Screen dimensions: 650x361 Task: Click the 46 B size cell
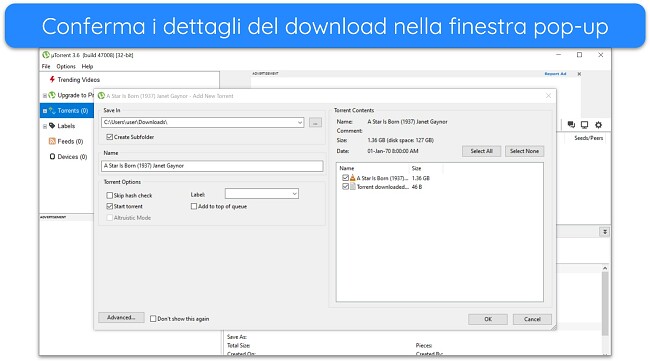[417, 187]
